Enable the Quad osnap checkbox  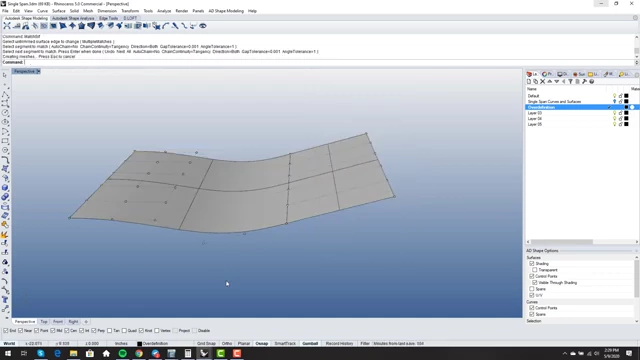pos(124,331)
